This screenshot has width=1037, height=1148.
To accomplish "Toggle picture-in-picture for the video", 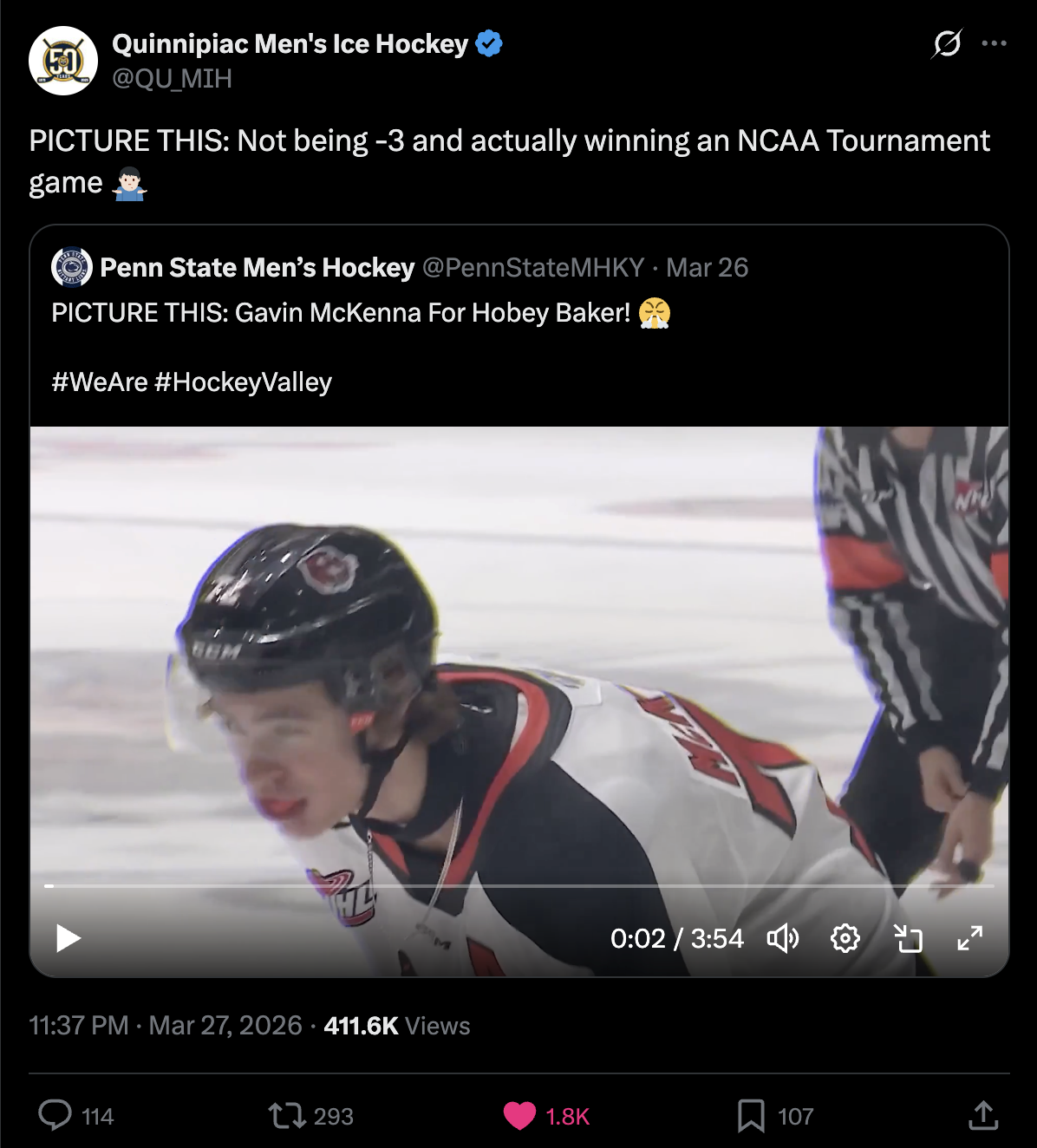I will click(908, 938).
